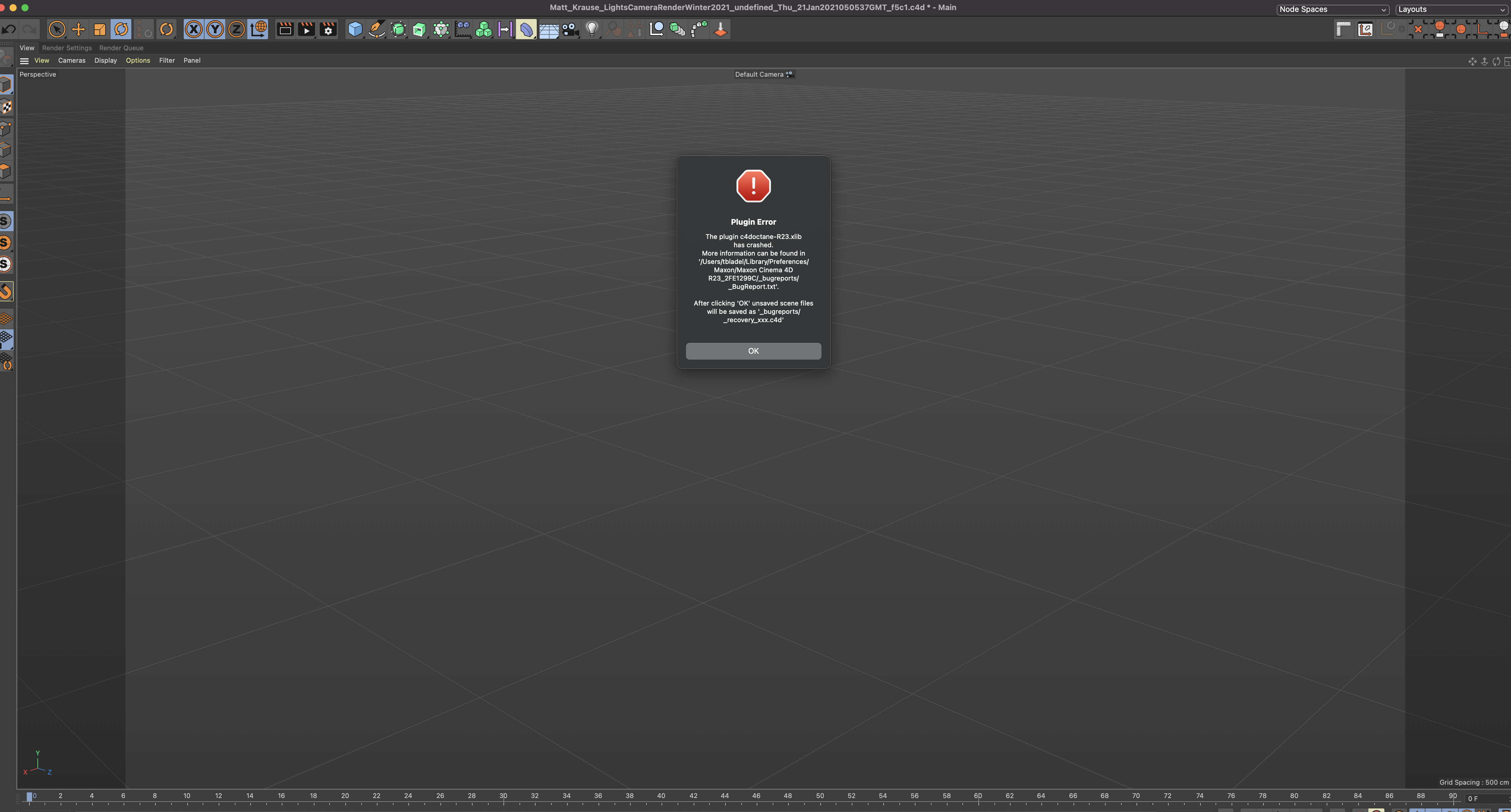Open the Options menu
Screen dimensions: 1511x812
(138, 60)
